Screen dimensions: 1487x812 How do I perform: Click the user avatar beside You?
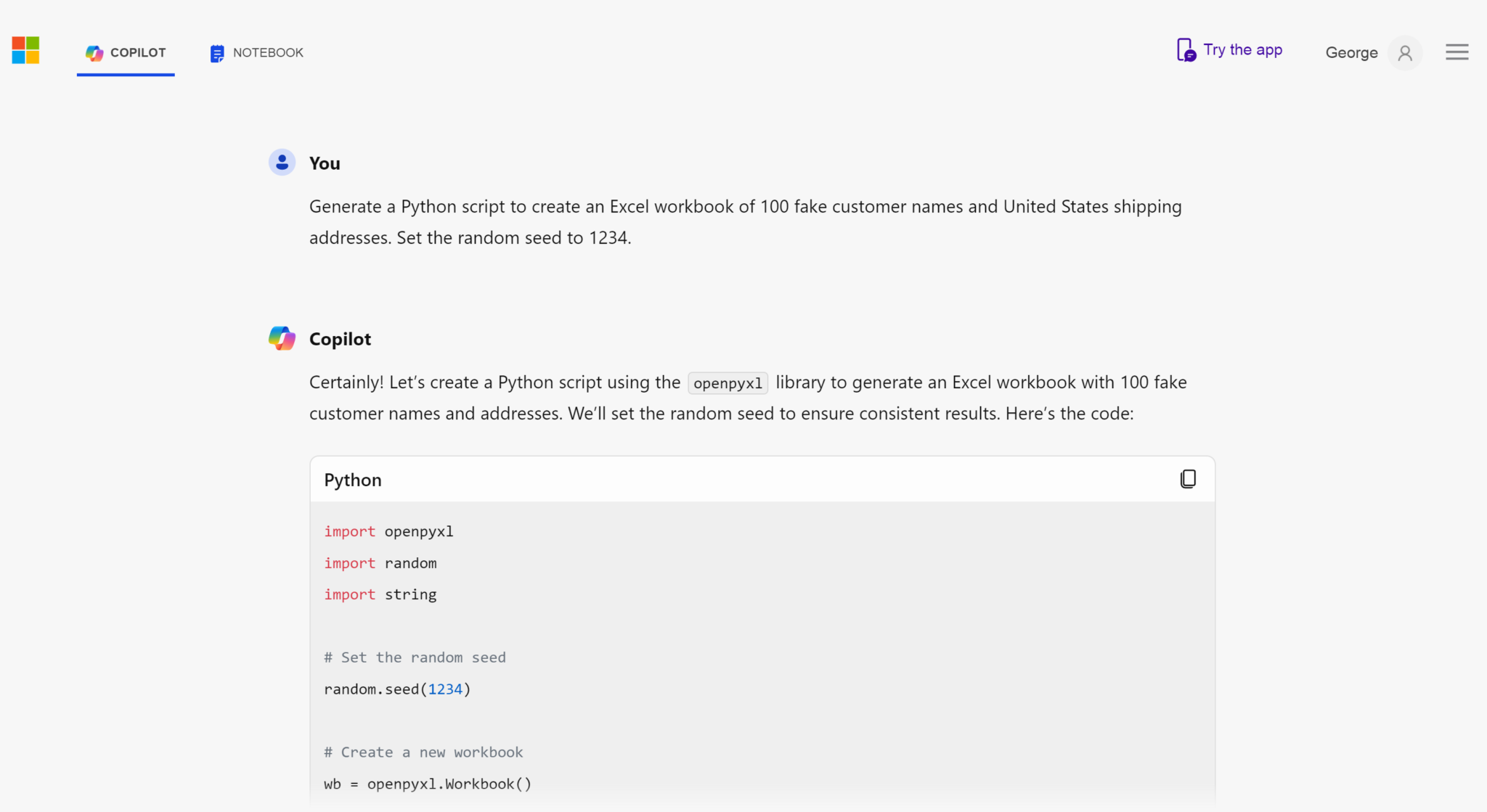click(x=282, y=163)
